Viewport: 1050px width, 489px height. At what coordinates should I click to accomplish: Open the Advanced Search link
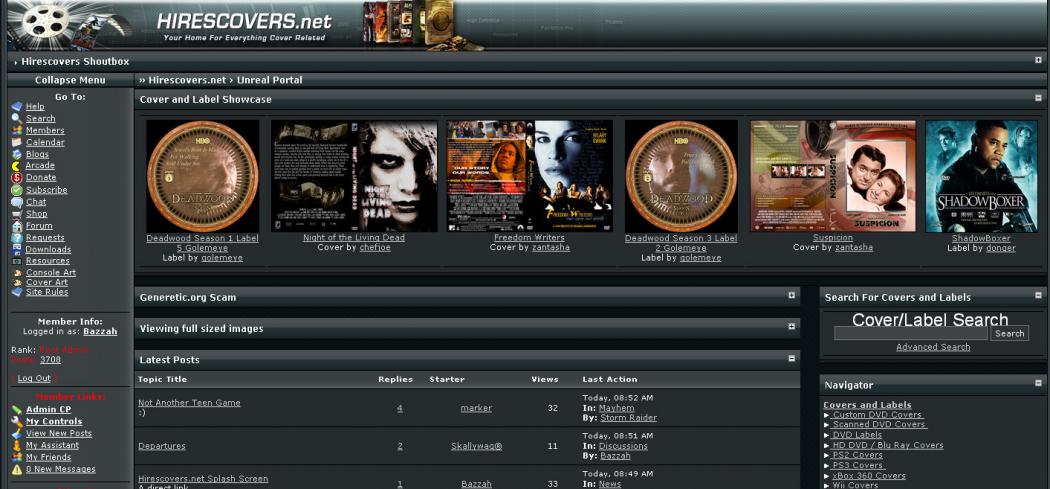(932, 347)
